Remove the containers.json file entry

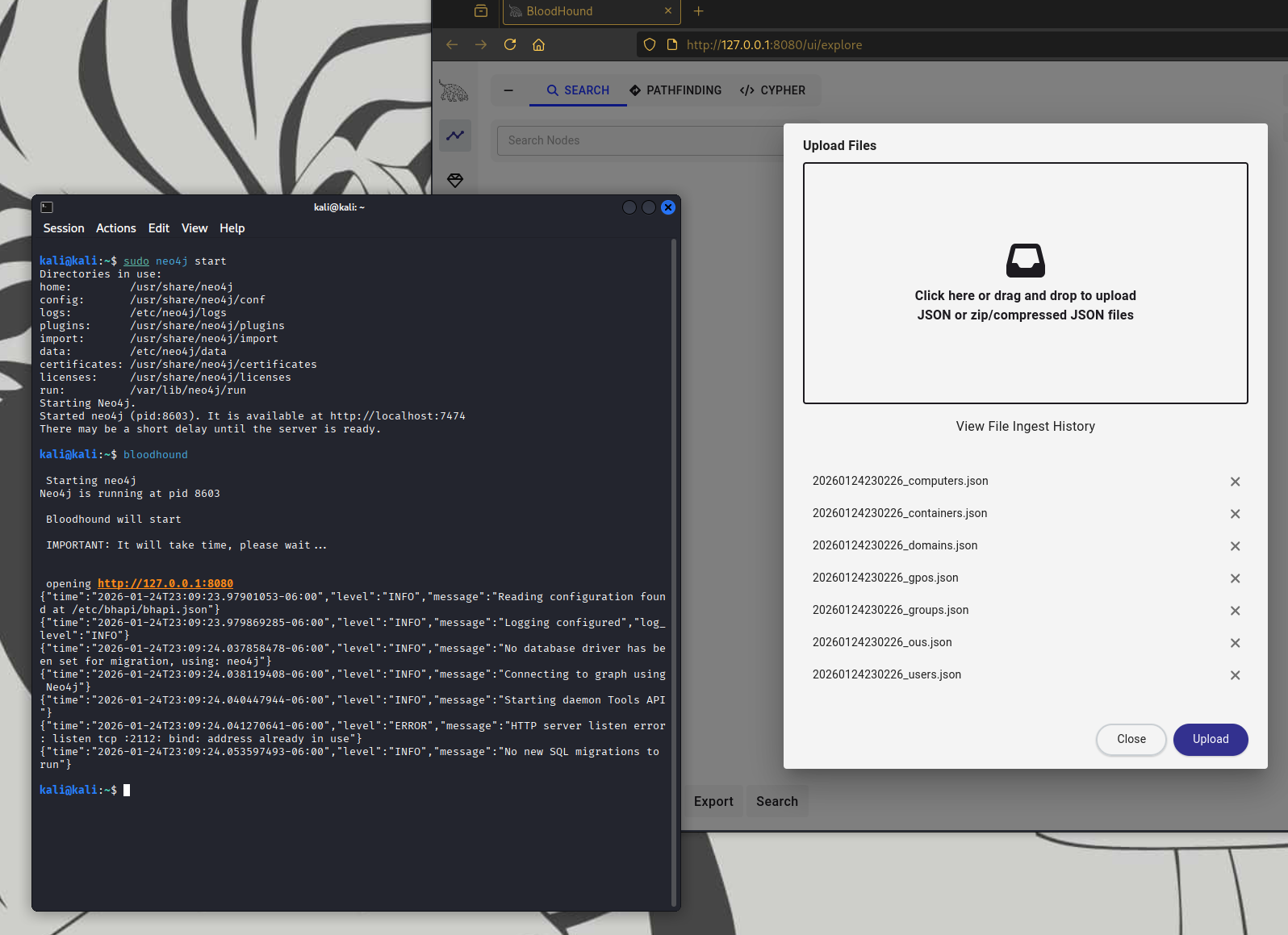tap(1235, 514)
